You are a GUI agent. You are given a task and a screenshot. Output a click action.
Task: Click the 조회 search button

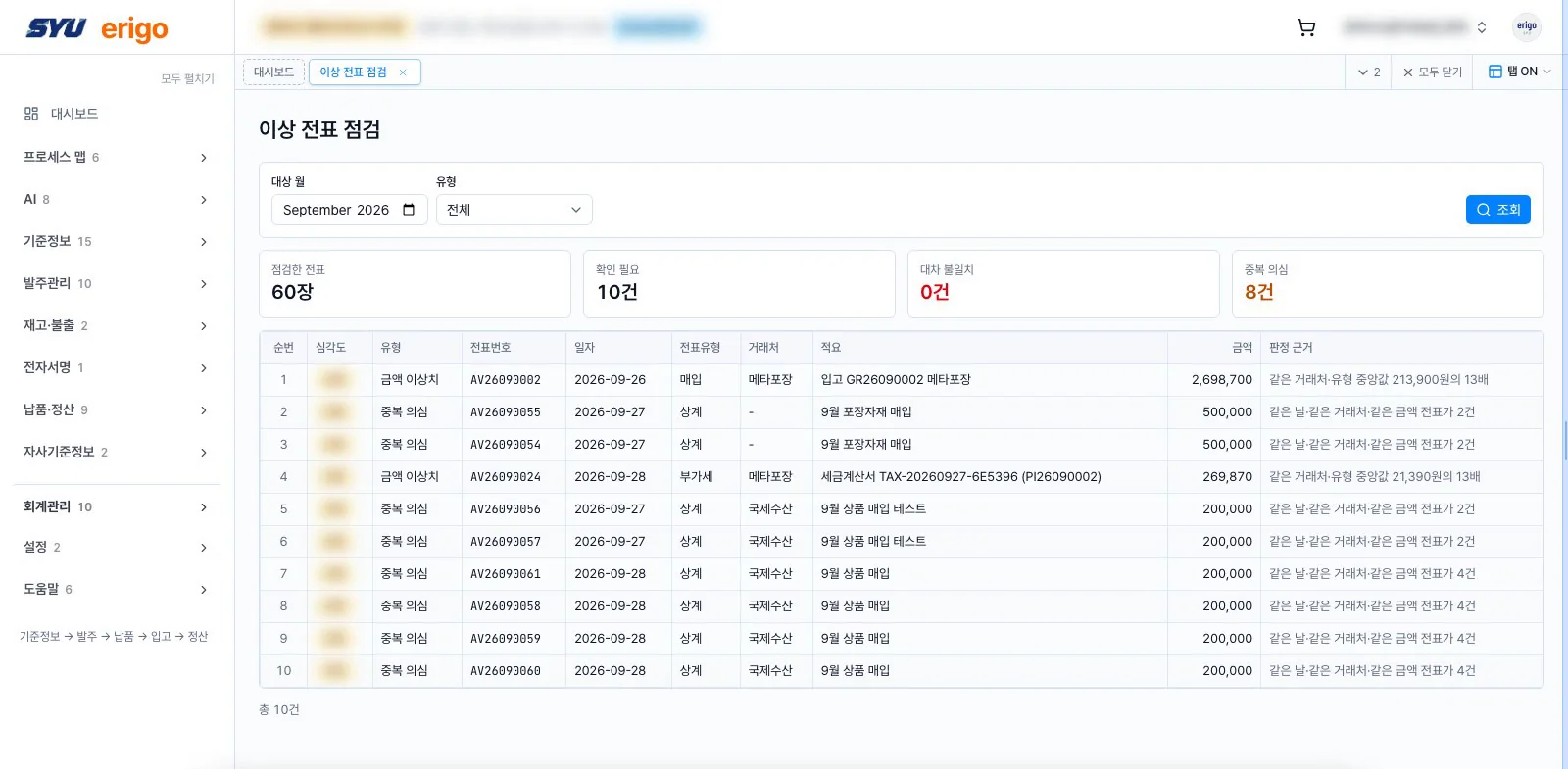coord(1498,210)
